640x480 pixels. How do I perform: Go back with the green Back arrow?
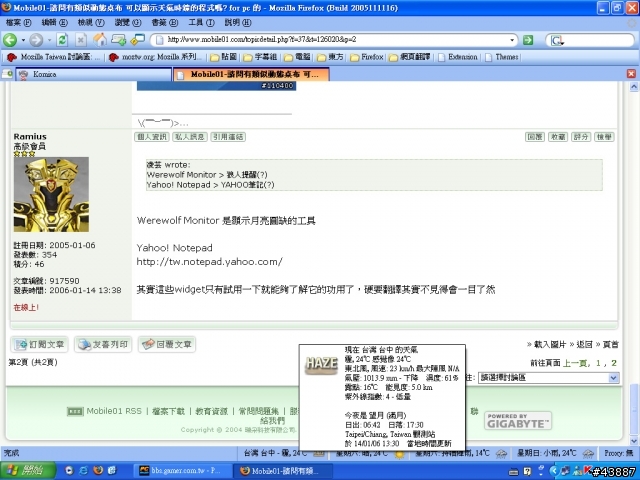coord(10,40)
